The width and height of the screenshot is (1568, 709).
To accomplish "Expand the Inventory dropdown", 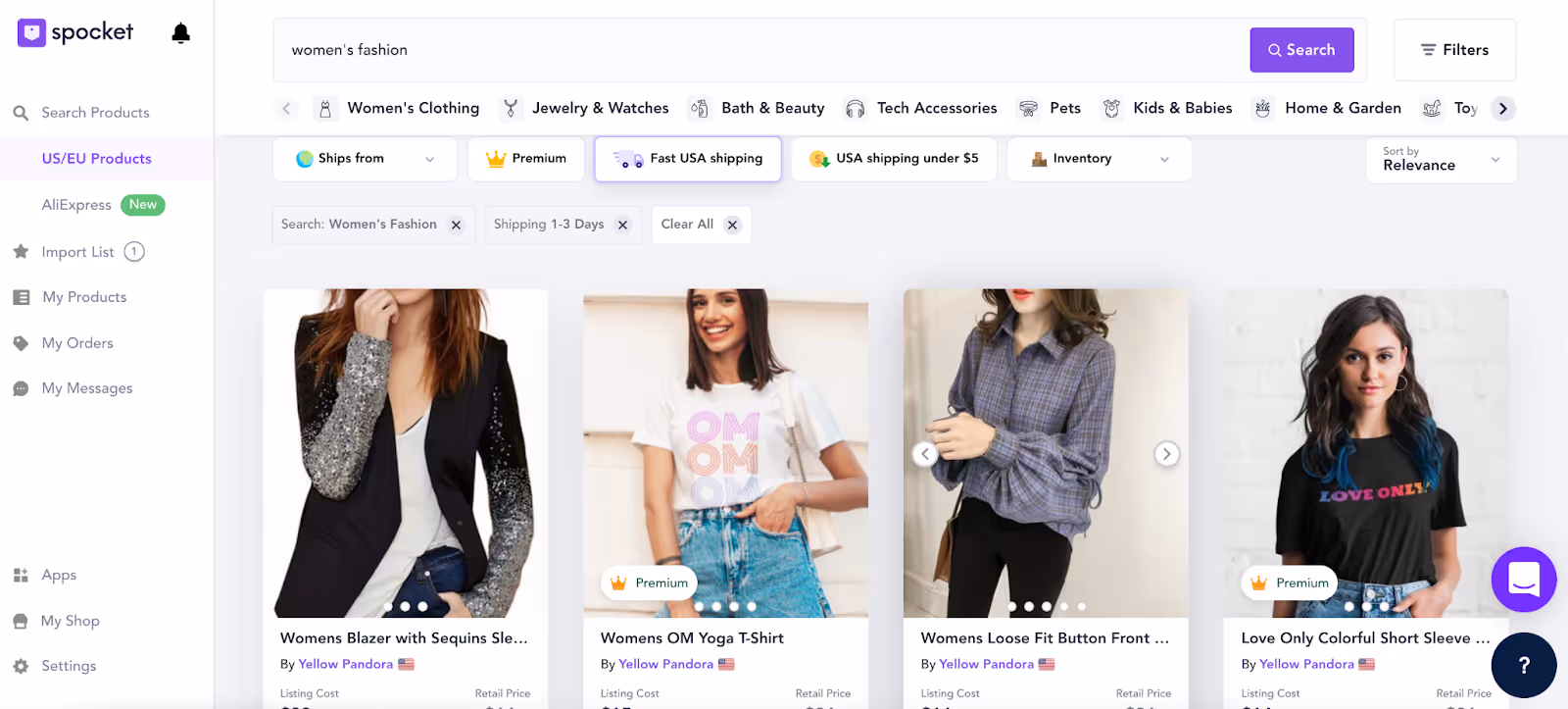I will tap(1100, 159).
